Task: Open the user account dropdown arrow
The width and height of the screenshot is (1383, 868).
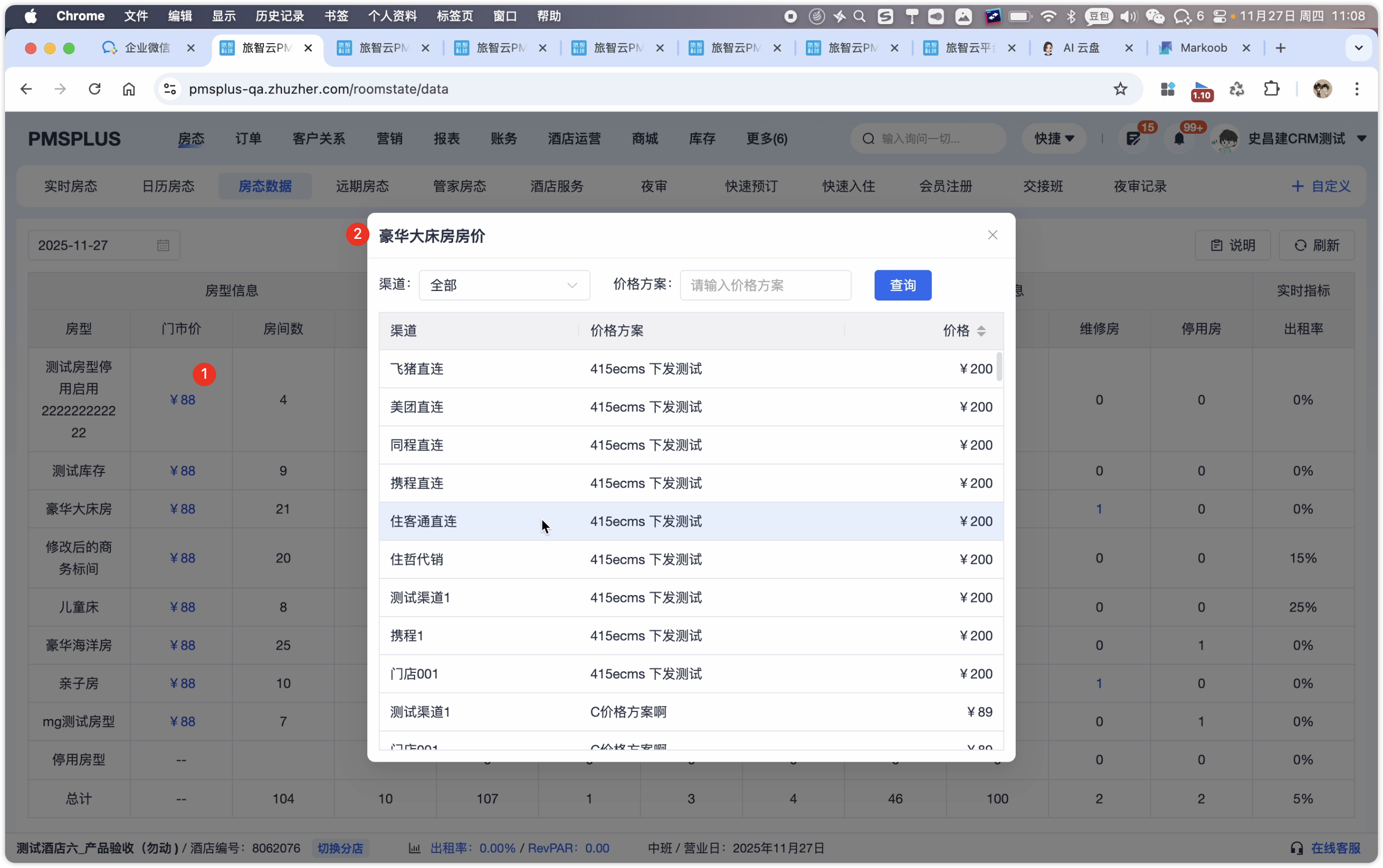Action: (x=1361, y=139)
